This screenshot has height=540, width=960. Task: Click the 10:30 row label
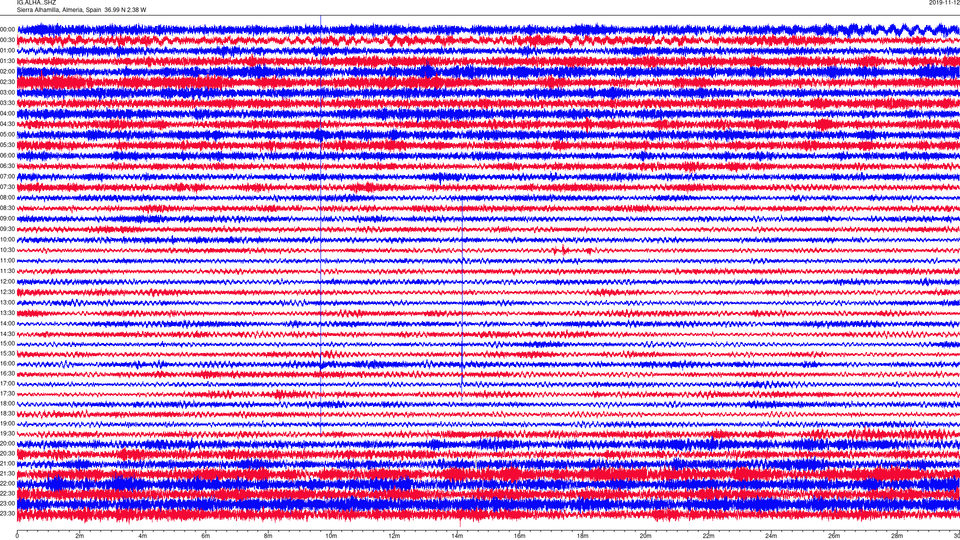(x=8, y=250)
